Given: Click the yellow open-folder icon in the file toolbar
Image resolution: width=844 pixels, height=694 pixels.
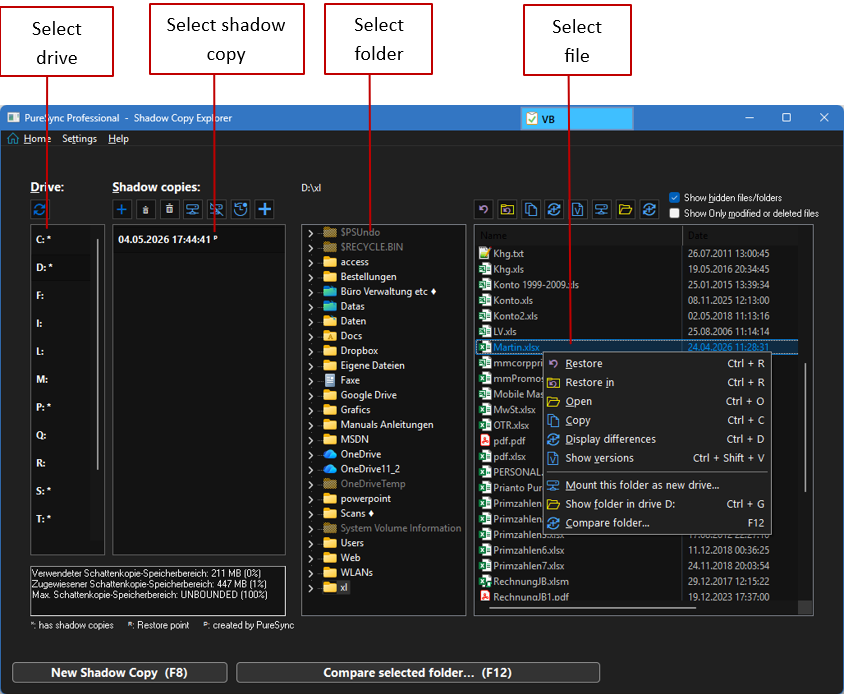Looking at the screenshot, I should click(625, 209).
